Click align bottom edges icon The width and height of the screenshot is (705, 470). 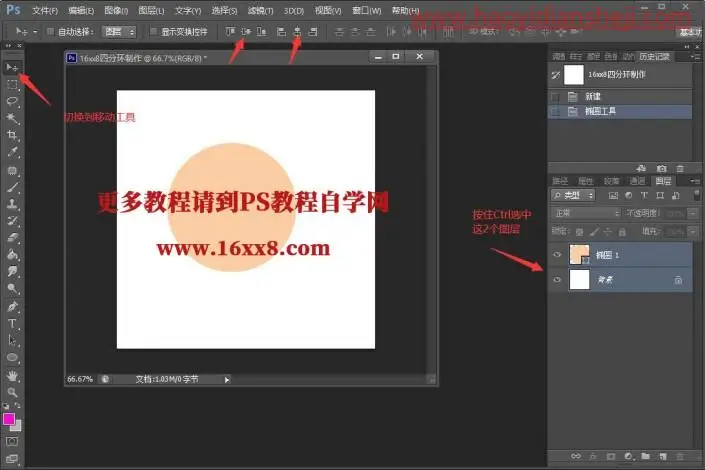click(261, 31)
